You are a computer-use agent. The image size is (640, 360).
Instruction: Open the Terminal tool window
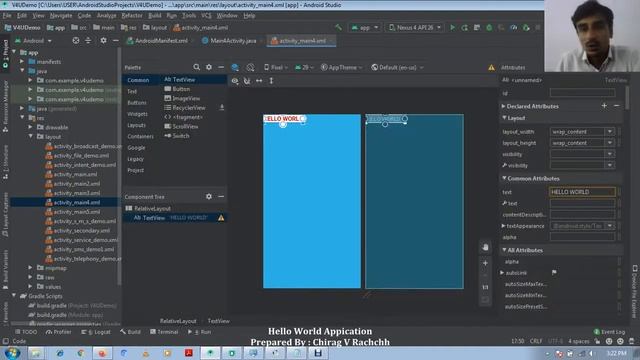click(x=164, y=332)
